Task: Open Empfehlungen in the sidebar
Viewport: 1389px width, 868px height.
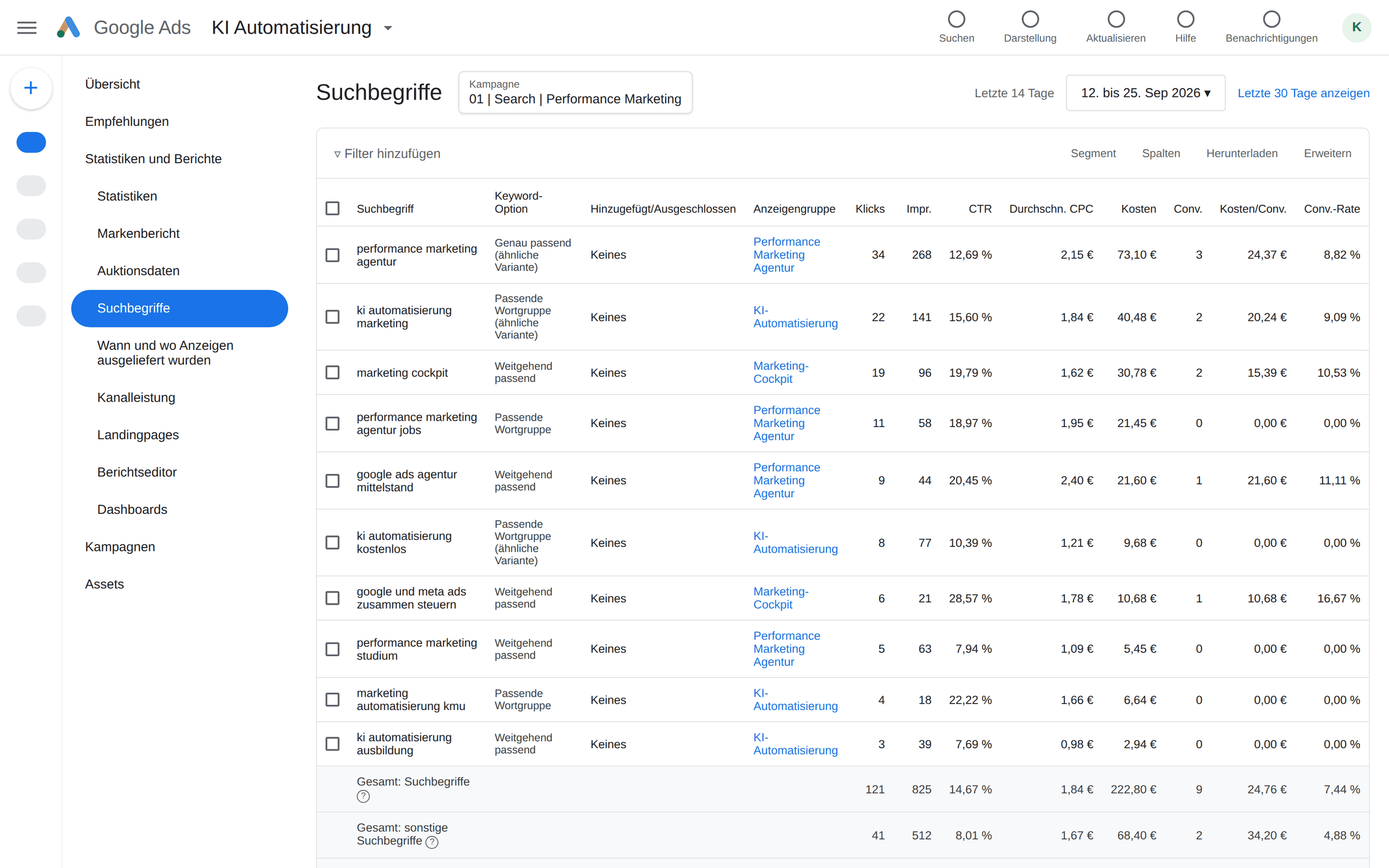Action: click(127, 122)
